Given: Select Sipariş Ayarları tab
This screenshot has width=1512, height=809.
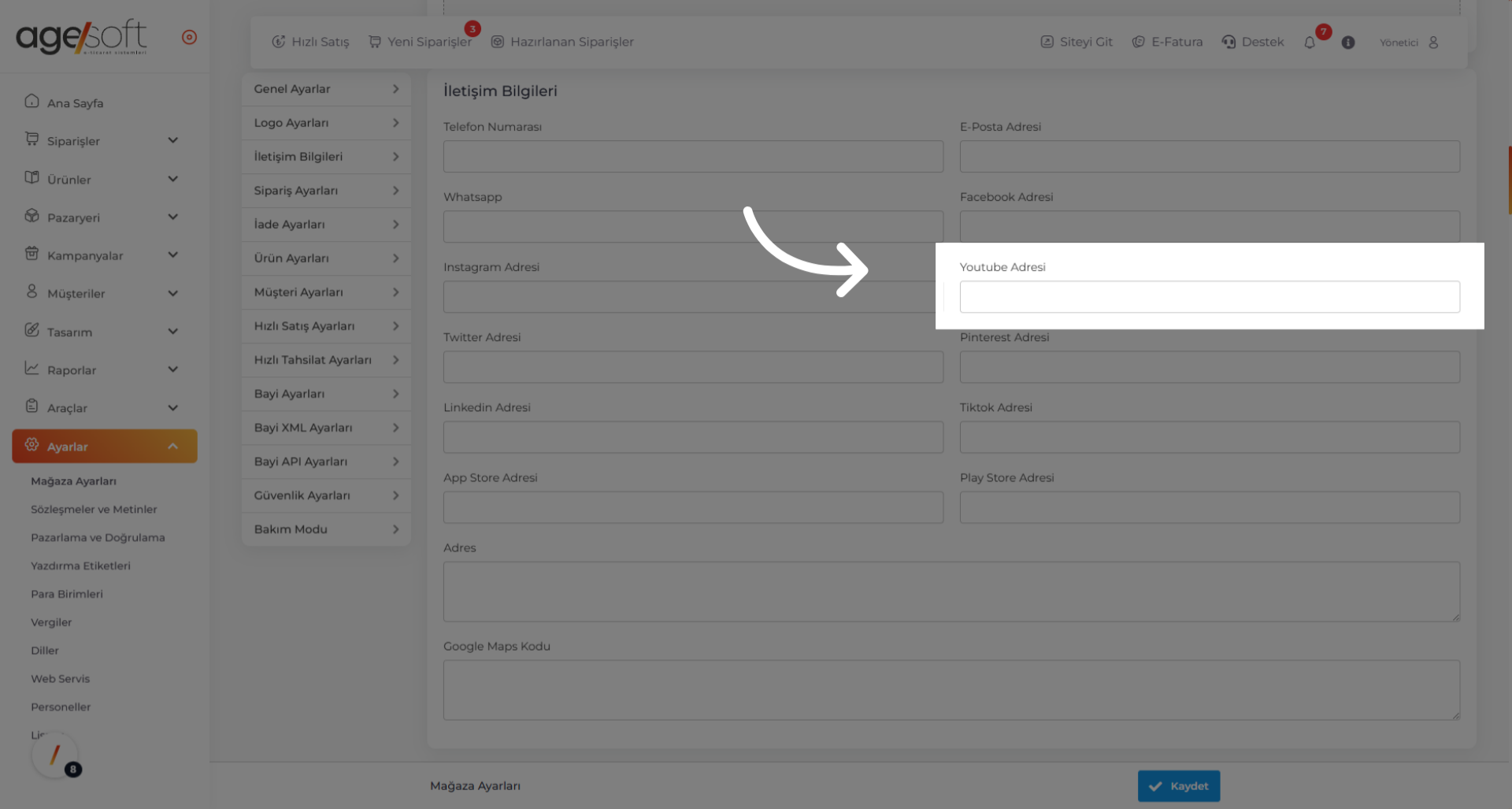Looking at the screenshot, I should point(326,191).
